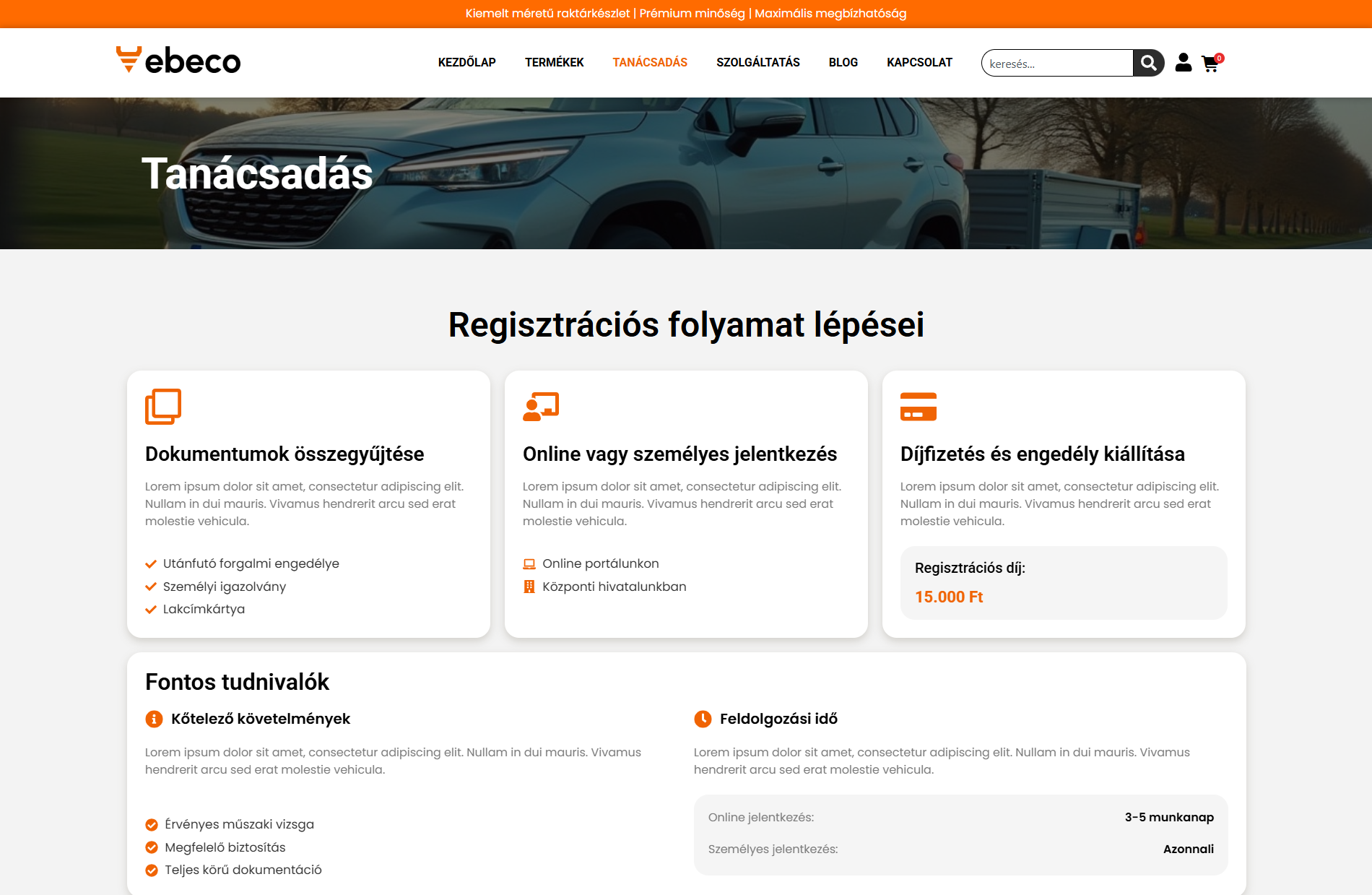Click the checkmark next to Lakcímkártya
This screenshot has width=1372, height=895.
pos(151,610)
